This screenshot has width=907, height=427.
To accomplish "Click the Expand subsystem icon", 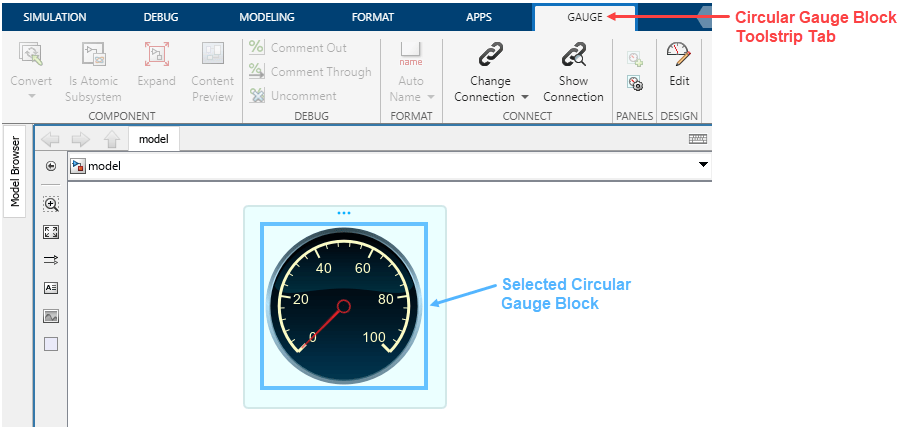I will pyautogui.click(x=156, y=54).
